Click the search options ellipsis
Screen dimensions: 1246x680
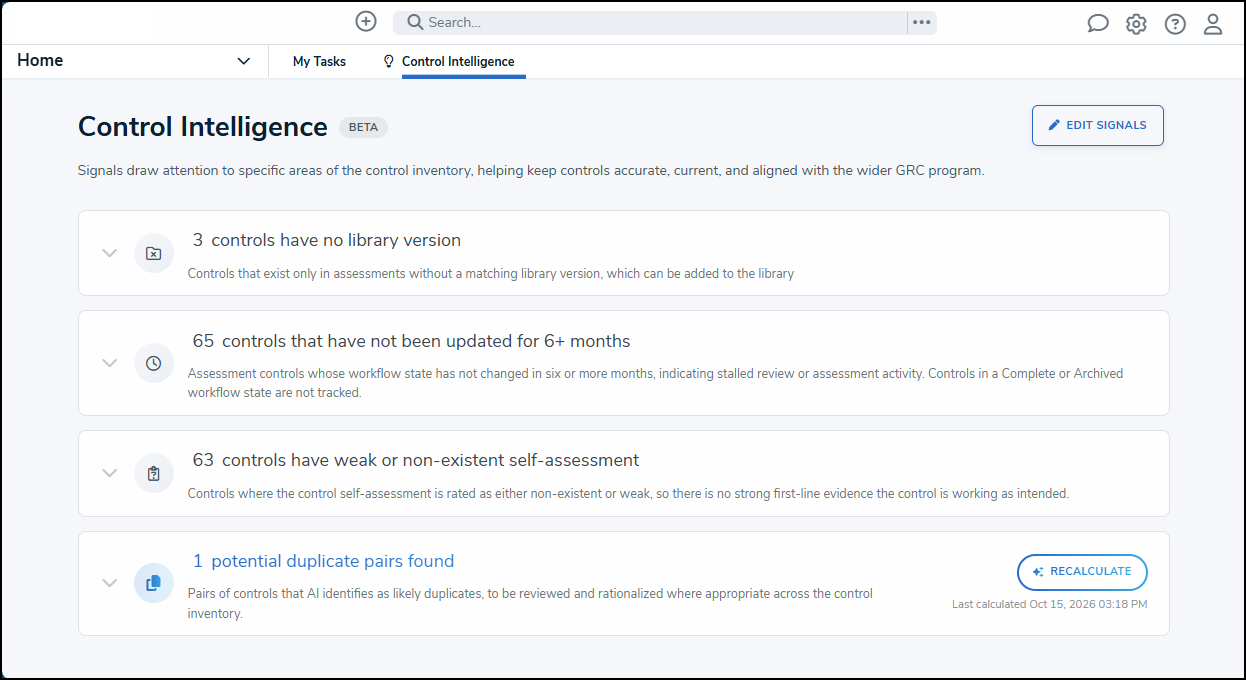point(922,22)
